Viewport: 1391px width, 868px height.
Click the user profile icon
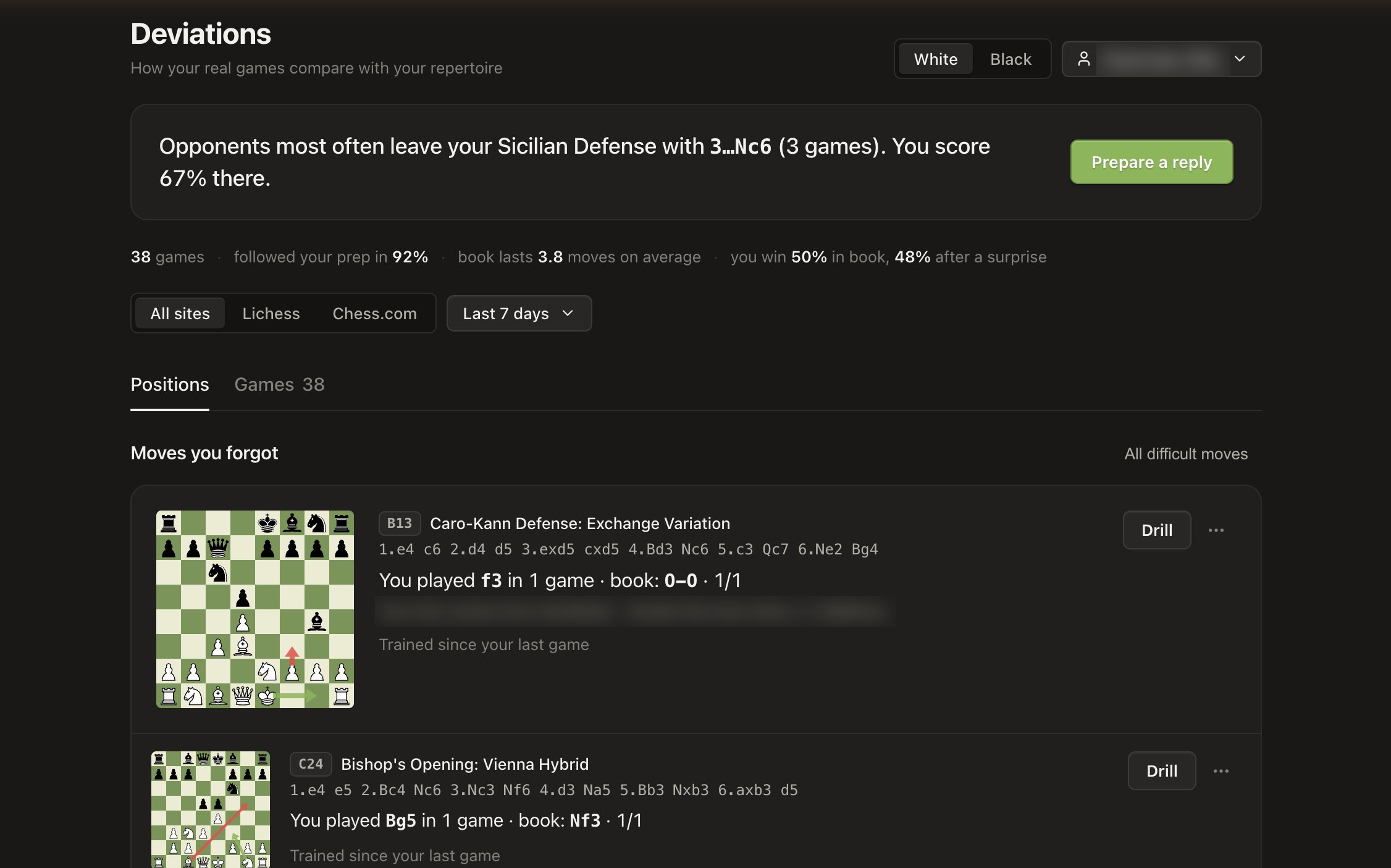pos(1083,59)
